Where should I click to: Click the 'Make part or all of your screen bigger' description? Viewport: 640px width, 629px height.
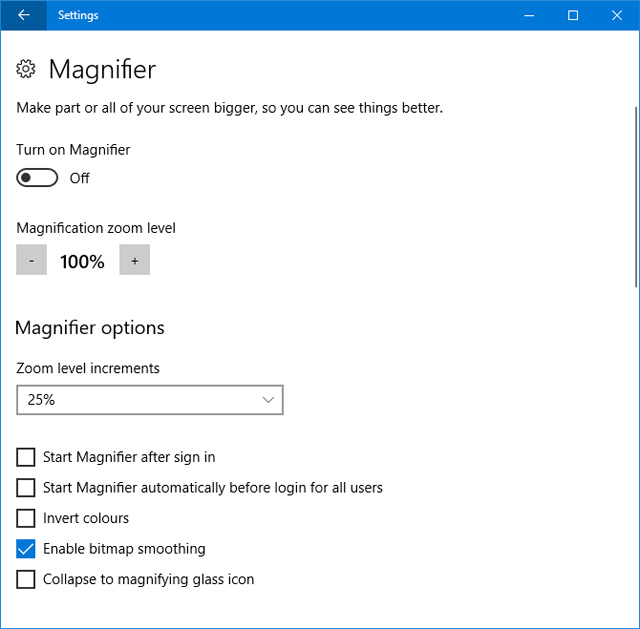(x=229, y=108)
